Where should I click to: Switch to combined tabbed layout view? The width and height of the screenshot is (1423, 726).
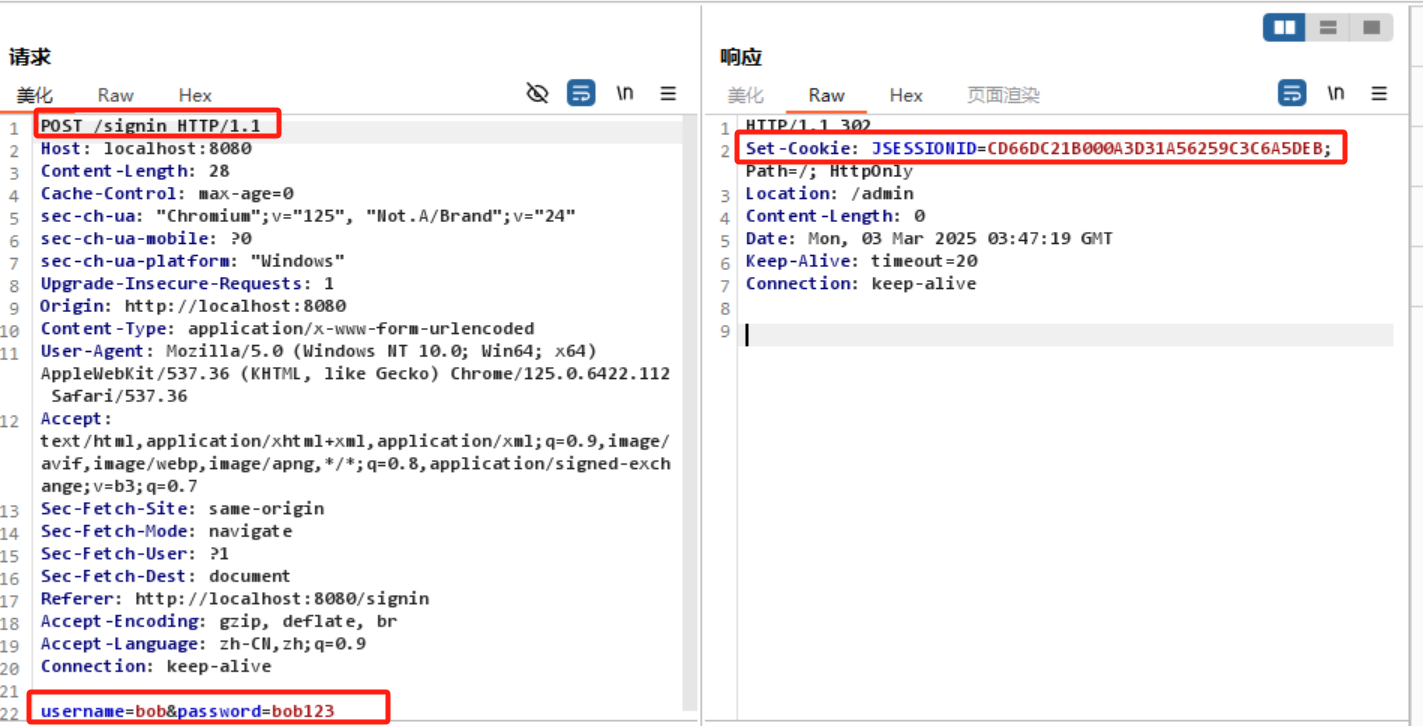click(1372, 28)
